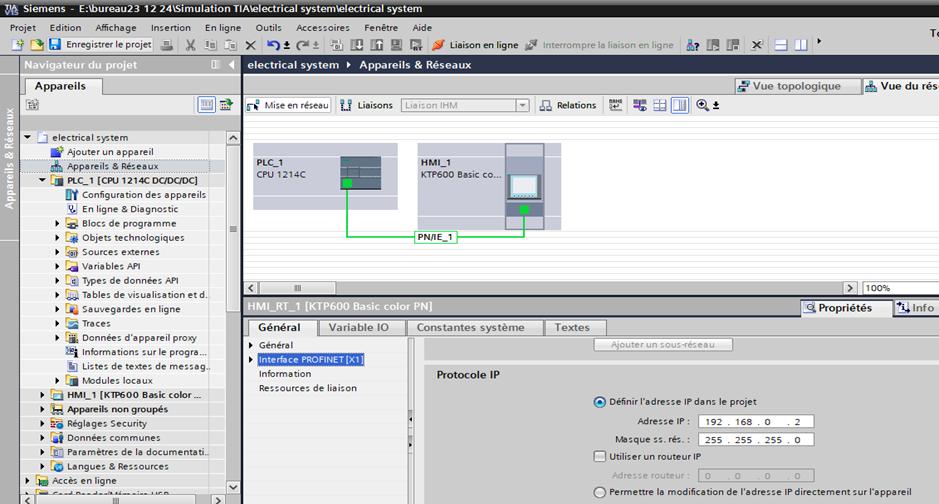Screen dimensions: 939x504
Task: Open the Accessoires menu
Action: [x=322, y=28]
